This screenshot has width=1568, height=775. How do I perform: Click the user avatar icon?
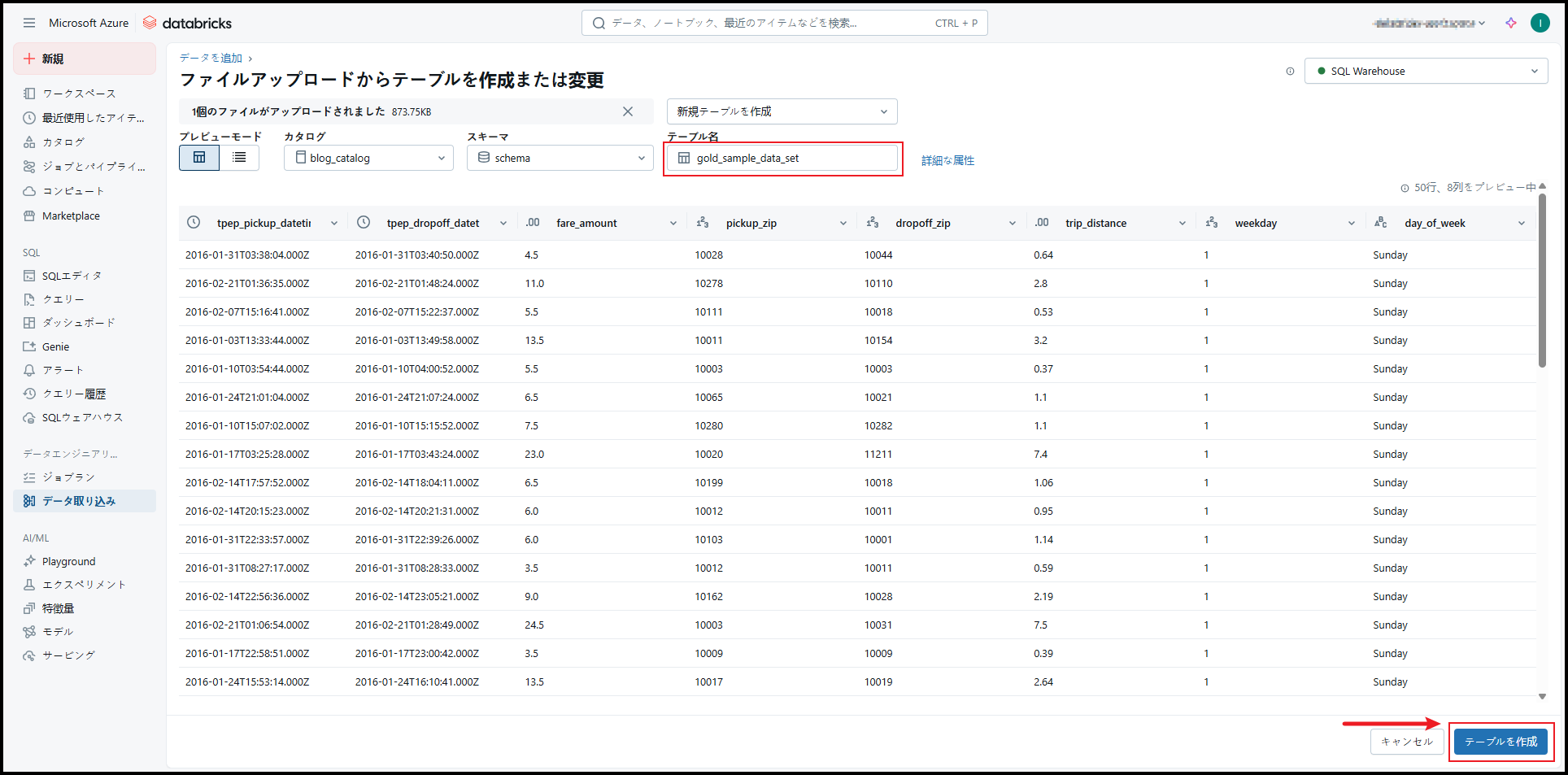pos(1540,23)
